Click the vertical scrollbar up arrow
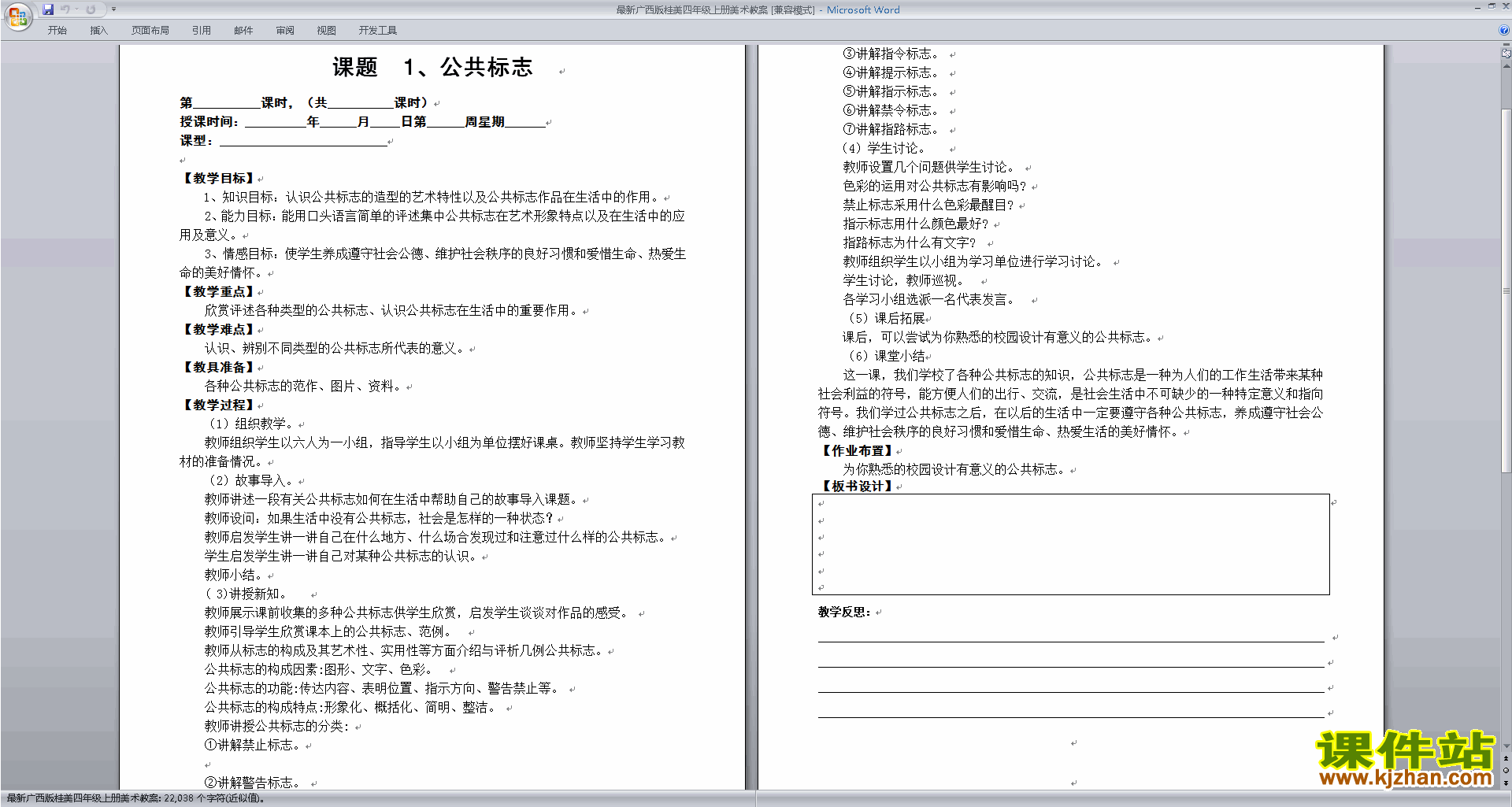The width and height of the screenshot is (1512, 807). click(x=1506, y=66)
